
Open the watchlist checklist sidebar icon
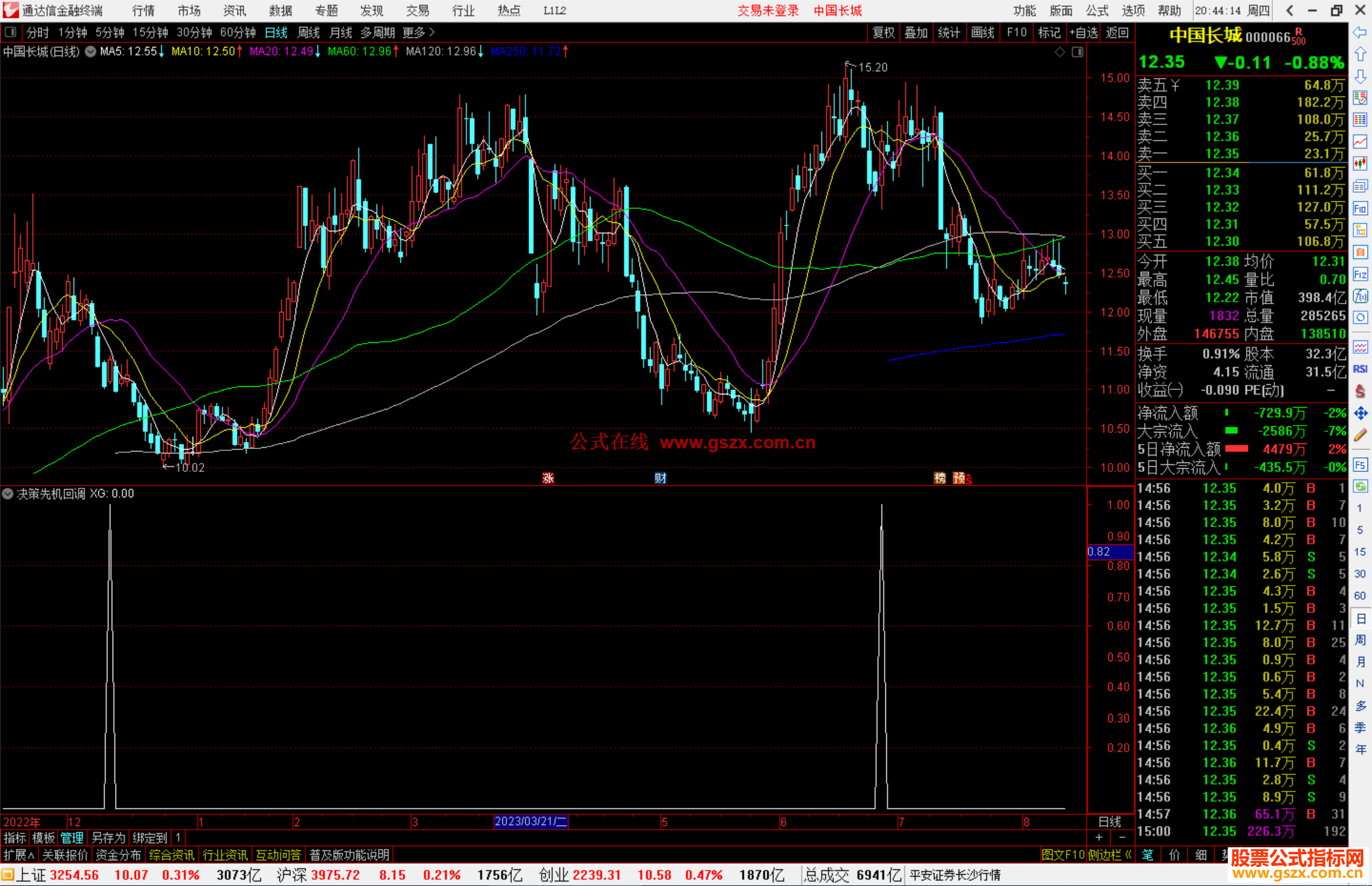[x=1360, y=98]
